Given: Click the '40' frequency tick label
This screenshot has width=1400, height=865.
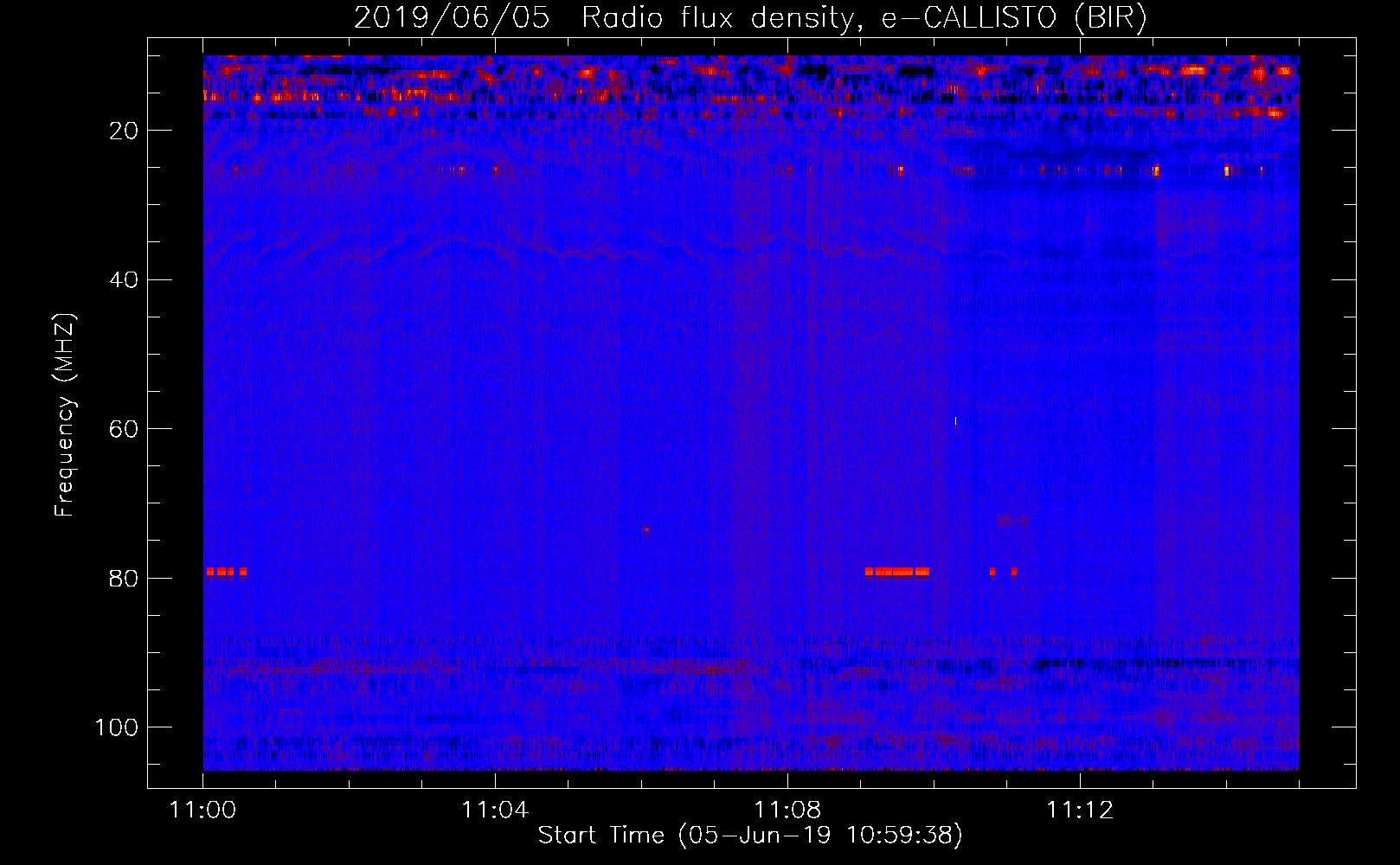Looking at the screenshot, I should pos(125,280).
